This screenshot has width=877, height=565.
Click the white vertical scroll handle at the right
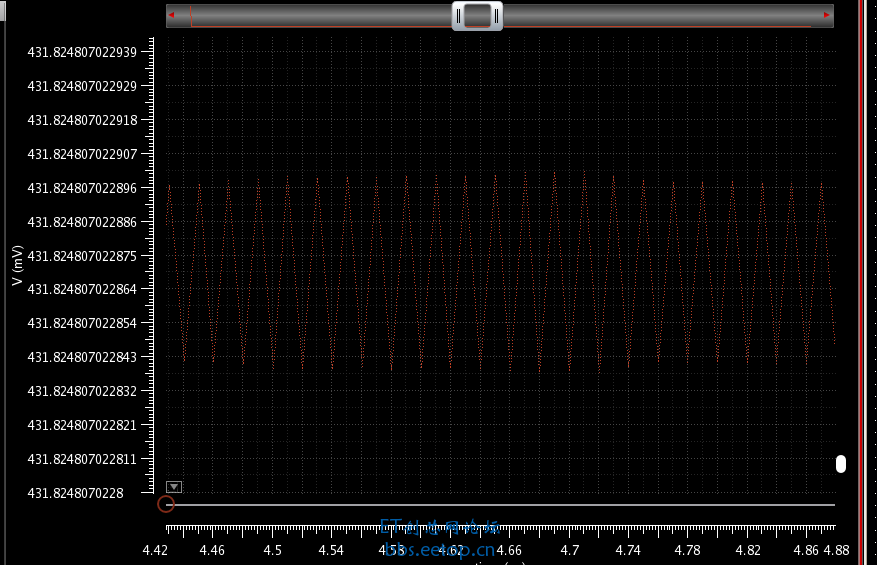click(841, 464)
